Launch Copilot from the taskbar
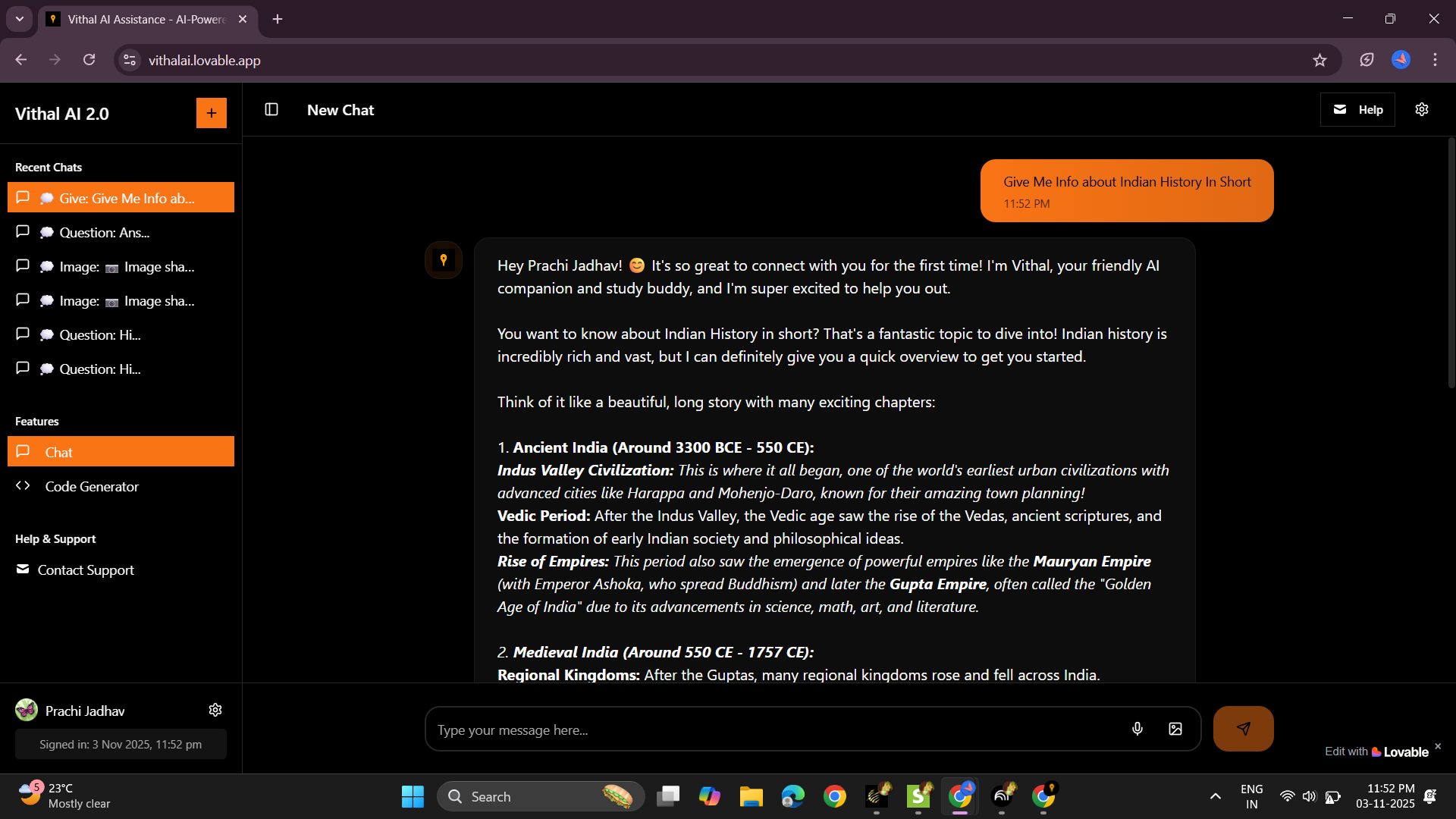This screenshot has width=1456, height=819. [710, 796]
